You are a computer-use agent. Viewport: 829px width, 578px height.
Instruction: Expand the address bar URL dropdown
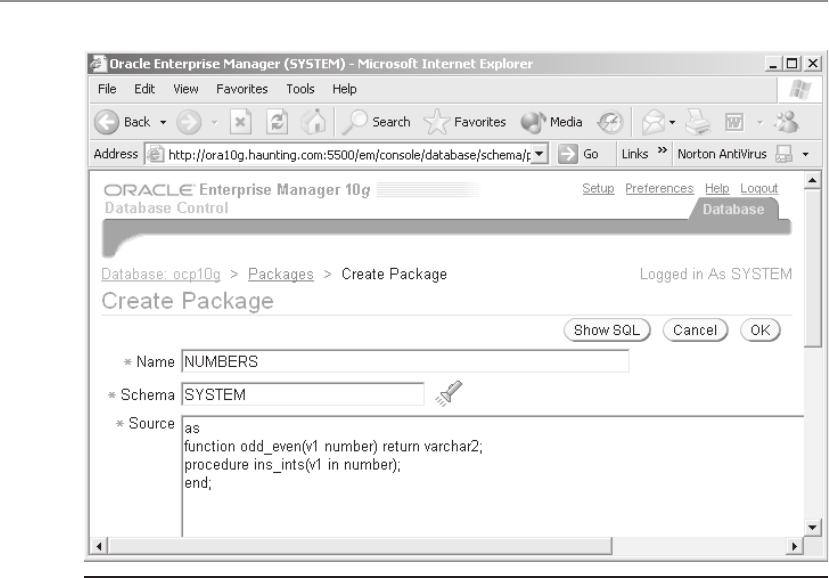tap(539, 154)
